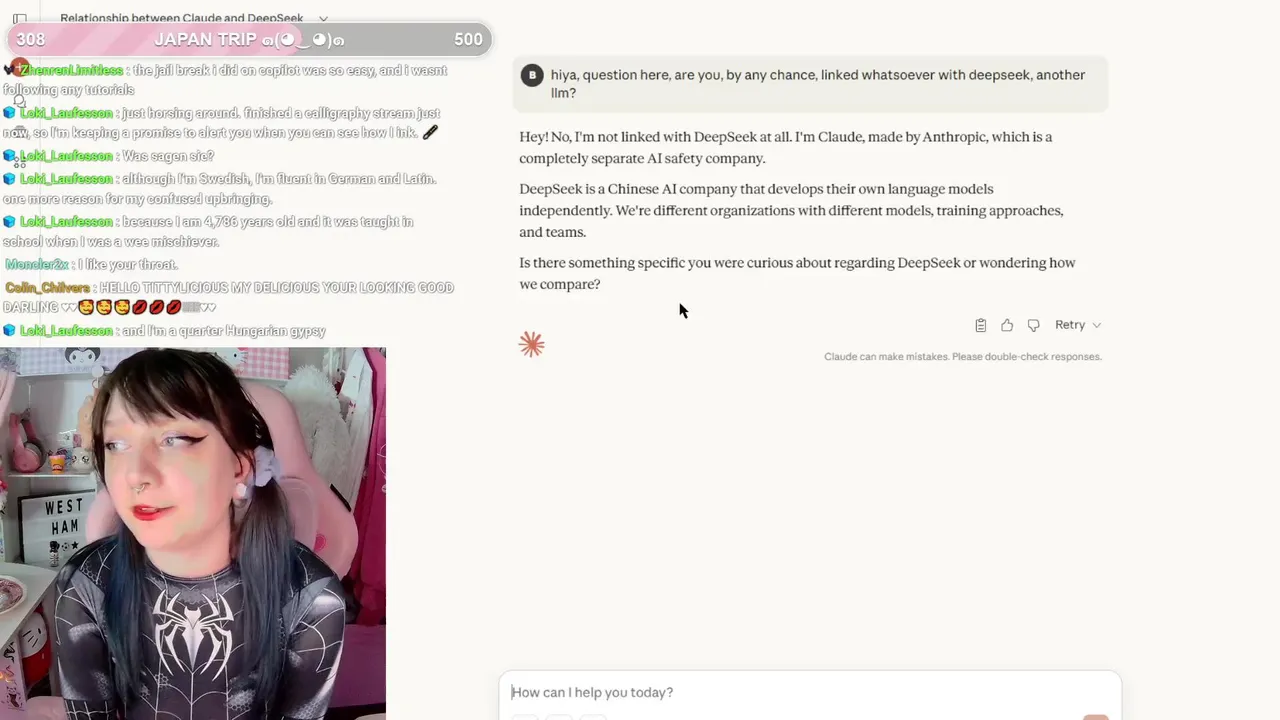1280x720 pixels.
Task: Click the username Colin_Chilvers in stream chat
Action: [47, 287]
